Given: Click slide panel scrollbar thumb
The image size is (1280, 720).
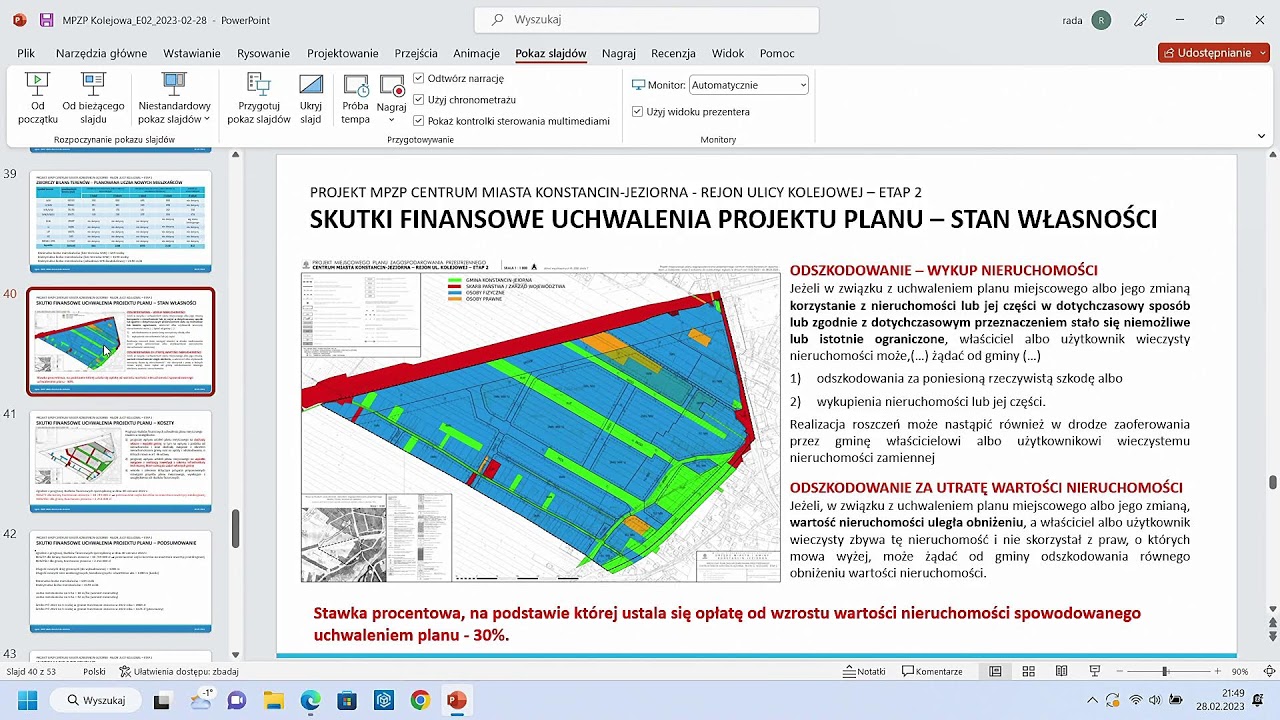Looking at the screenshot, I should pyautogui.click(x=236, y=529).
